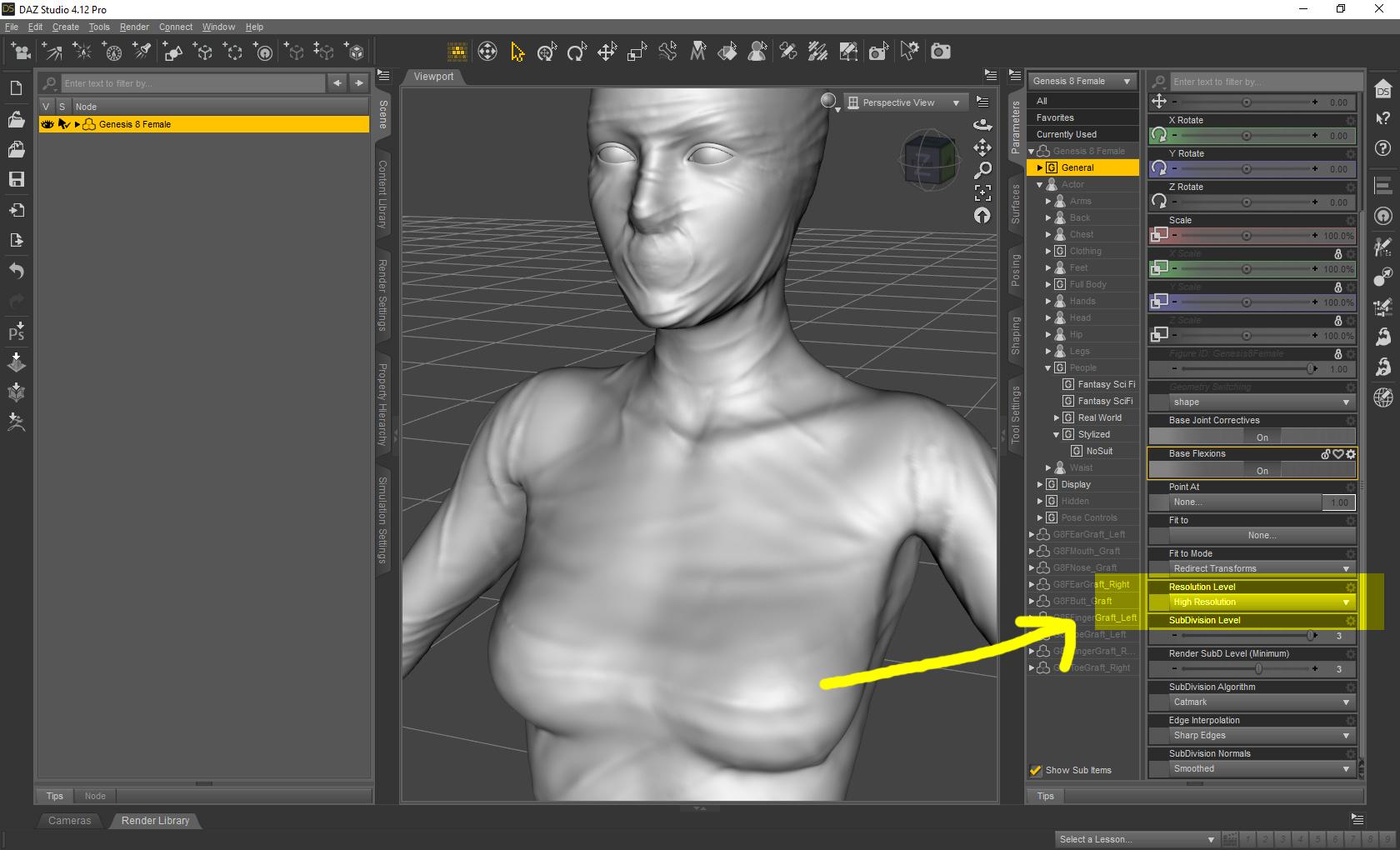Image resolution: width=1400 pixels, height=850 pixels.
Task: Open the Resolution Level dropdown
Action: click(x=1262, y=602)
